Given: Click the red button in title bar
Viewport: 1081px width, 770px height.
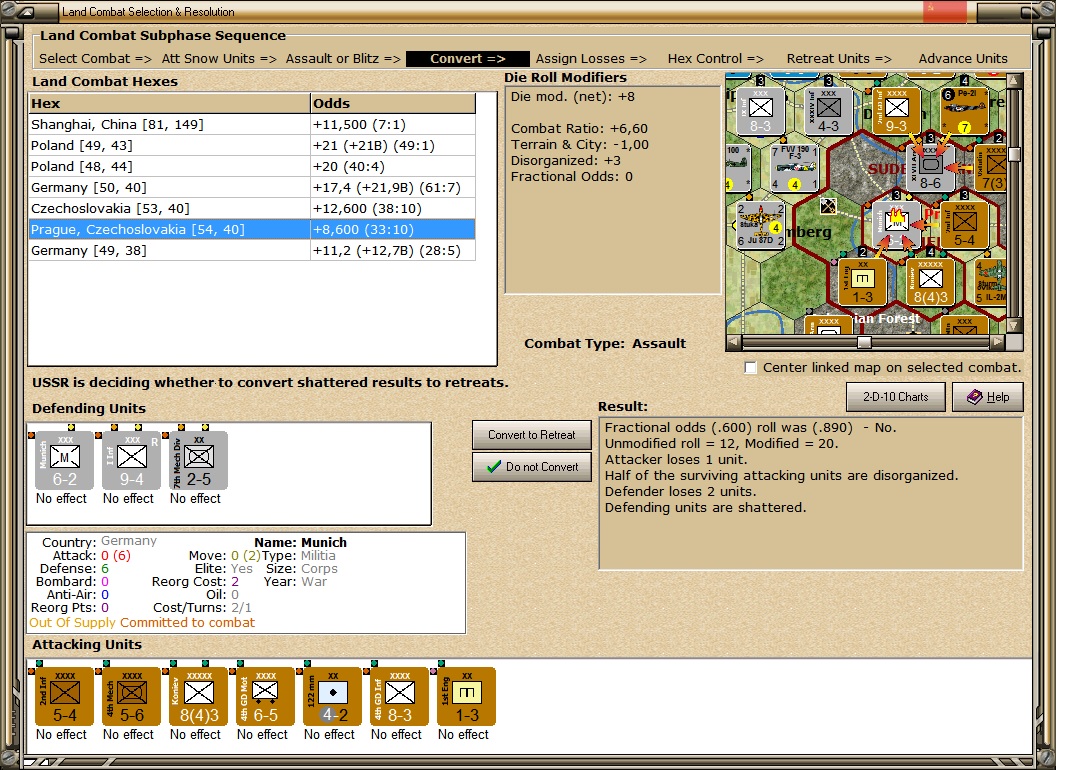Looking at the screenshot, I should click(x=944, y=11).
